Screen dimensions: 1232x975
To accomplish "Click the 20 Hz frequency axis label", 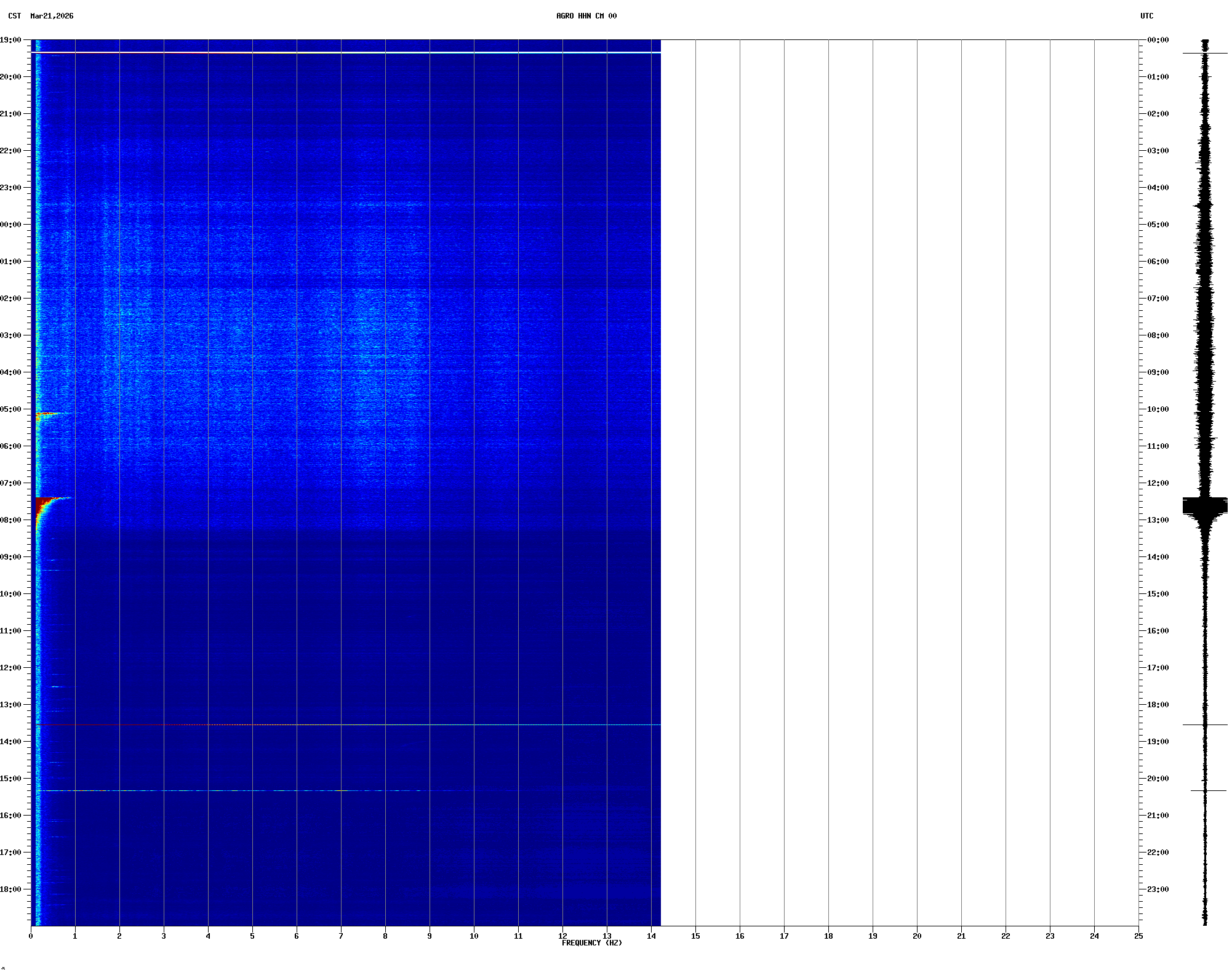I will [917, 936].
